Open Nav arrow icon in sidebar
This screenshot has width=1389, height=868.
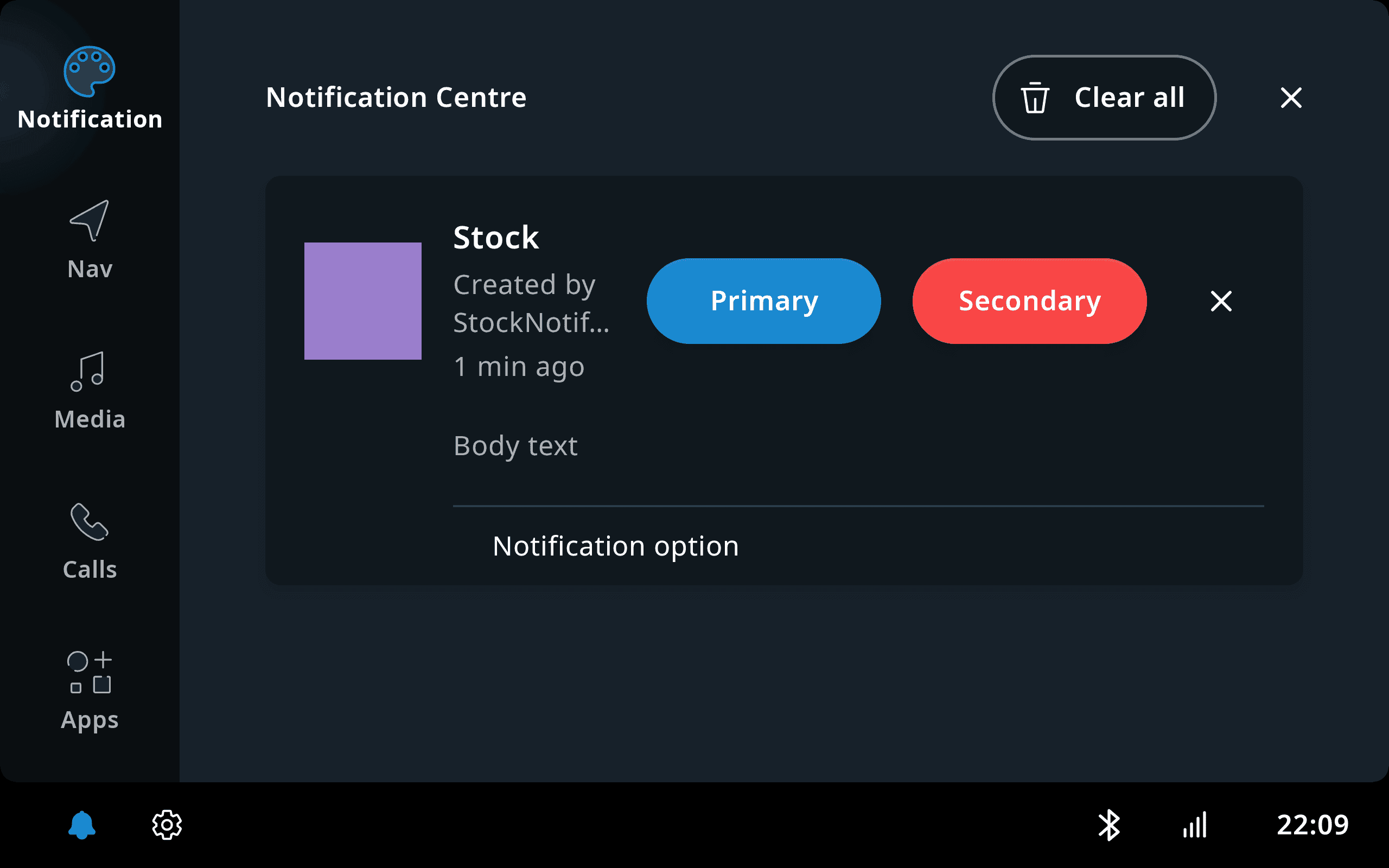click(x=90, y=220)
